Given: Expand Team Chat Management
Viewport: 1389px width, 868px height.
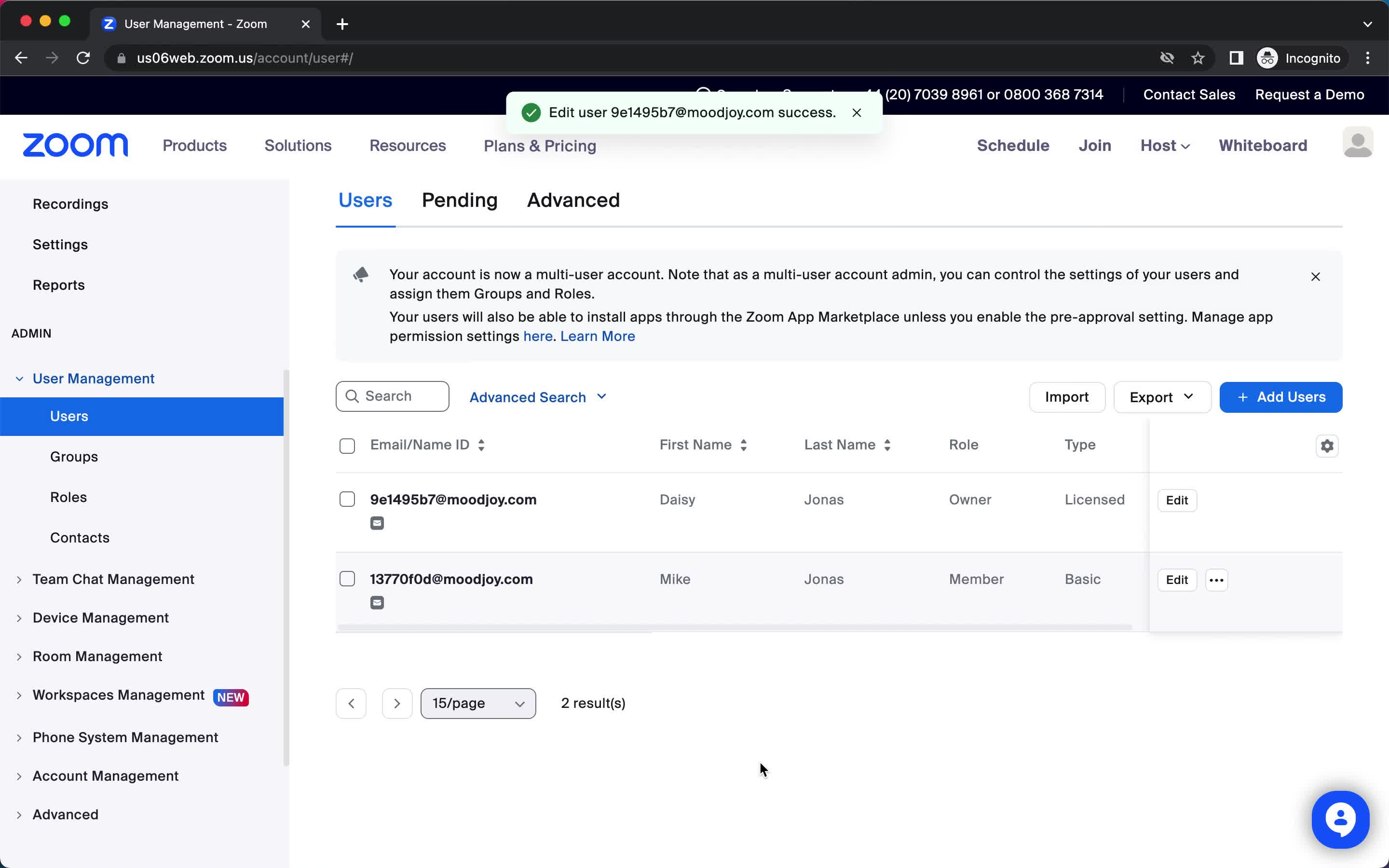Looking at the screenshot, I should (19, 580).
